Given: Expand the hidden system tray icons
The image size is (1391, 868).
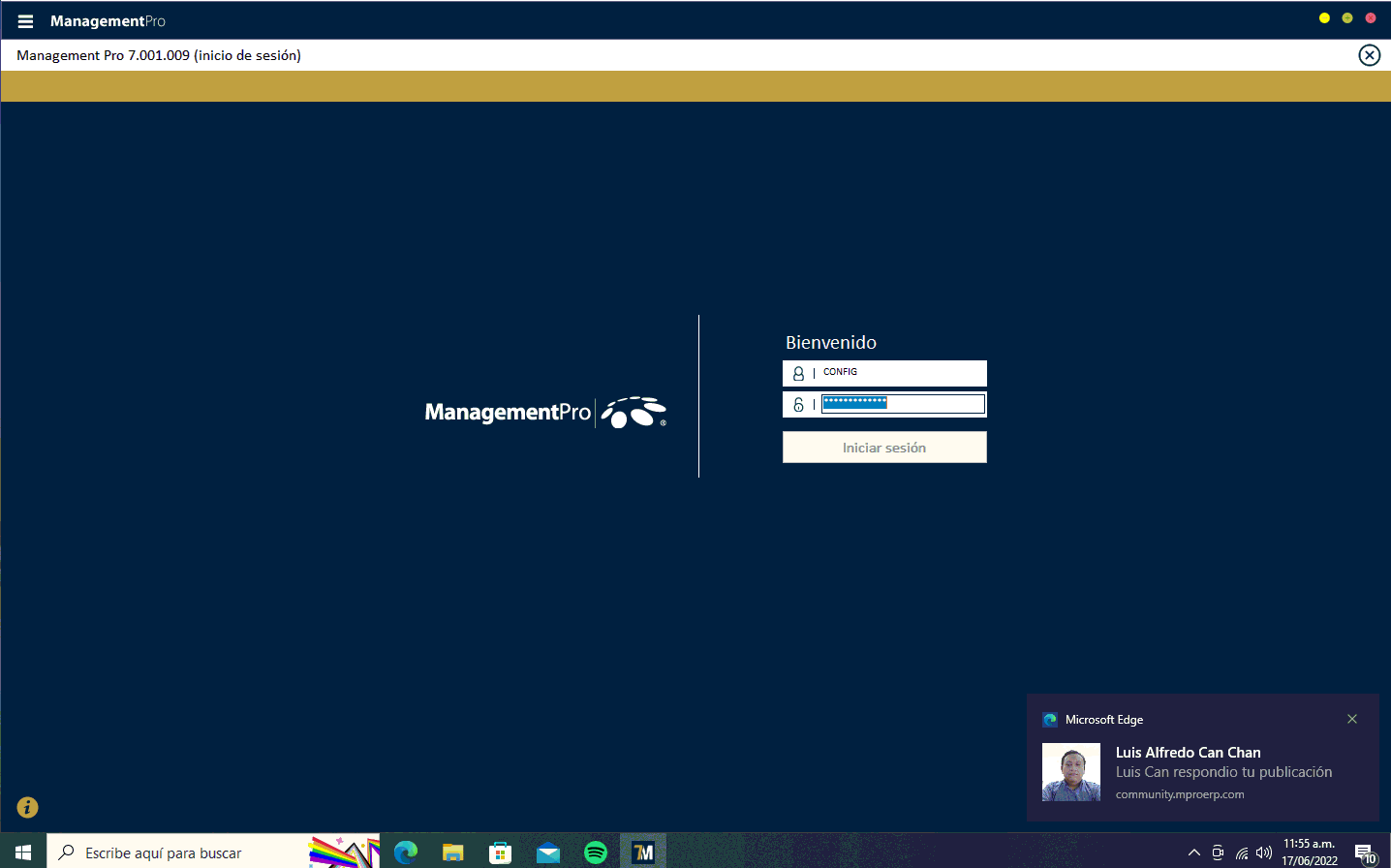Looking at the screenshot, I should coord(1193,852).
